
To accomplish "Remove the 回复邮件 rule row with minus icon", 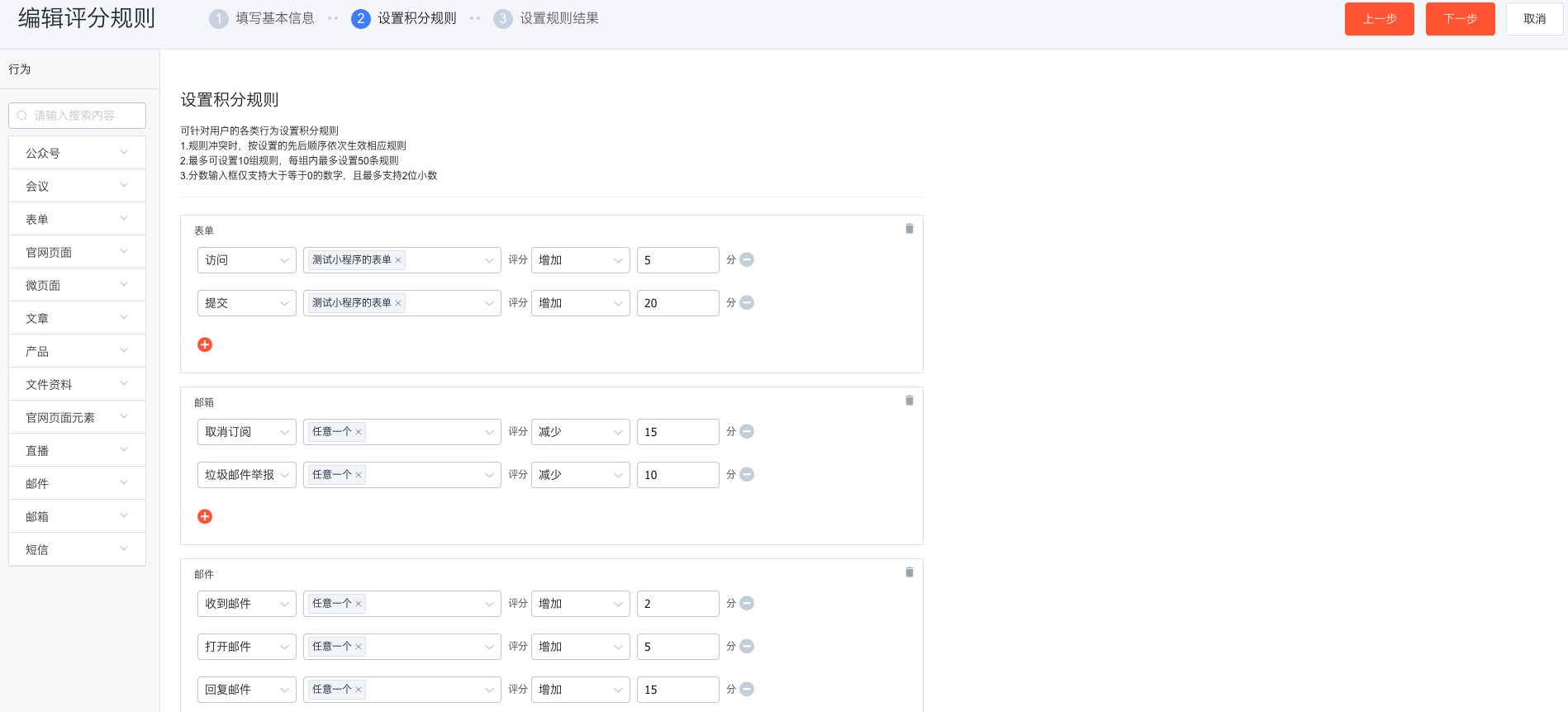I will coord(747,689).
